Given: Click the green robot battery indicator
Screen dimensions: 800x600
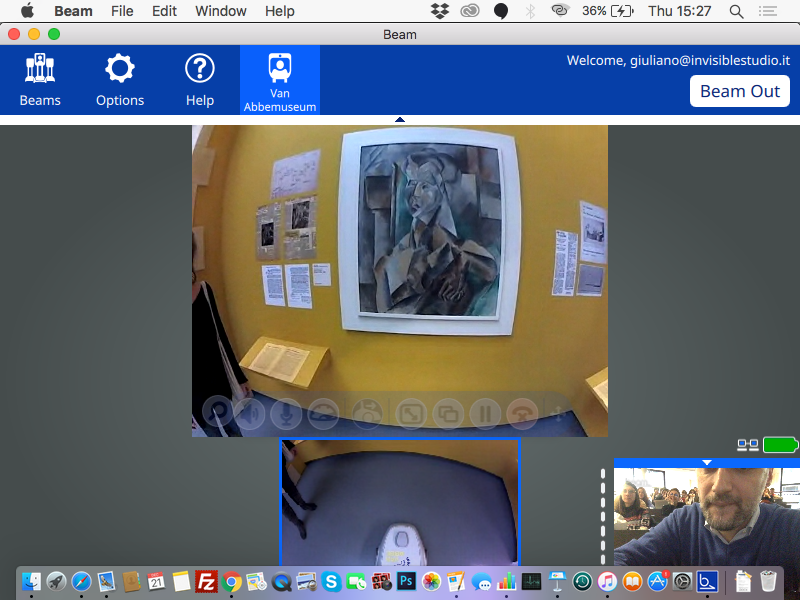Looking at the screenshot, I should coord(780,445).
